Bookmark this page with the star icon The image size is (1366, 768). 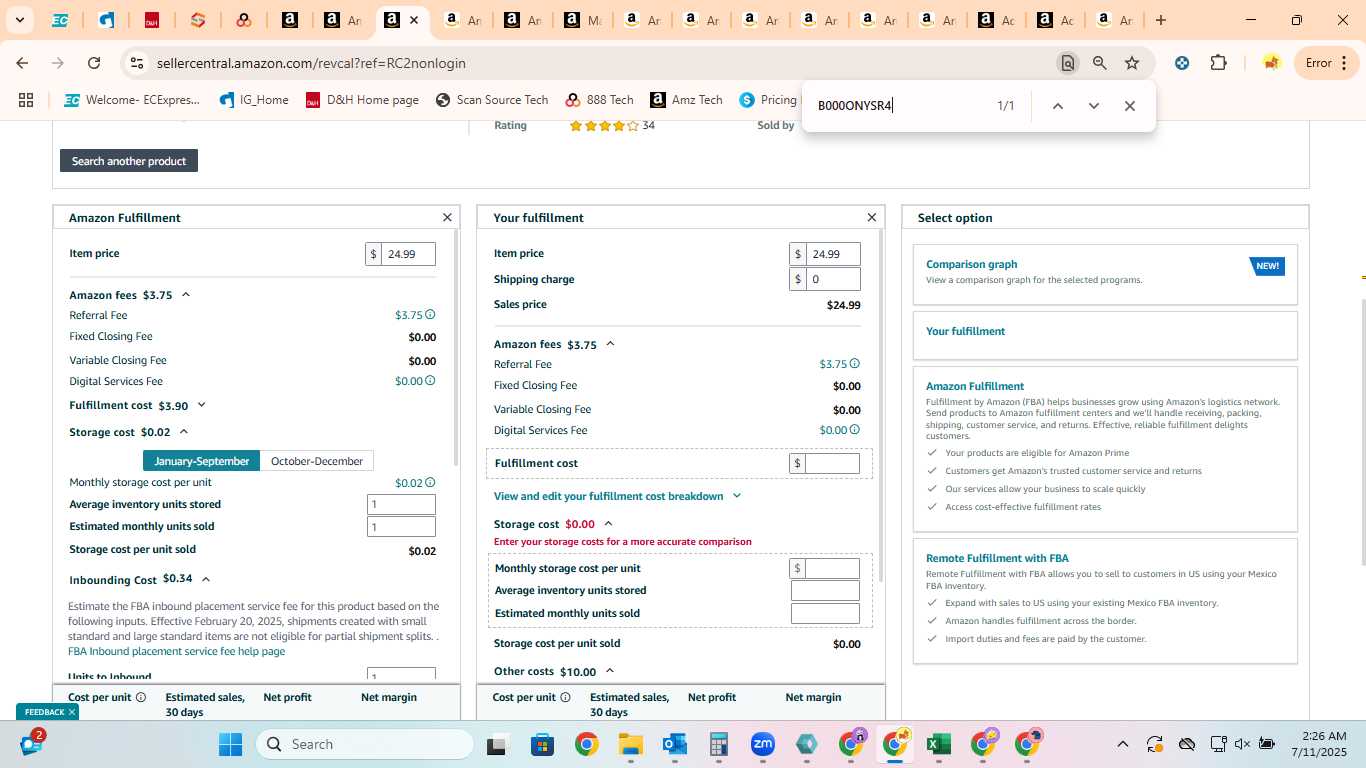1132,63
